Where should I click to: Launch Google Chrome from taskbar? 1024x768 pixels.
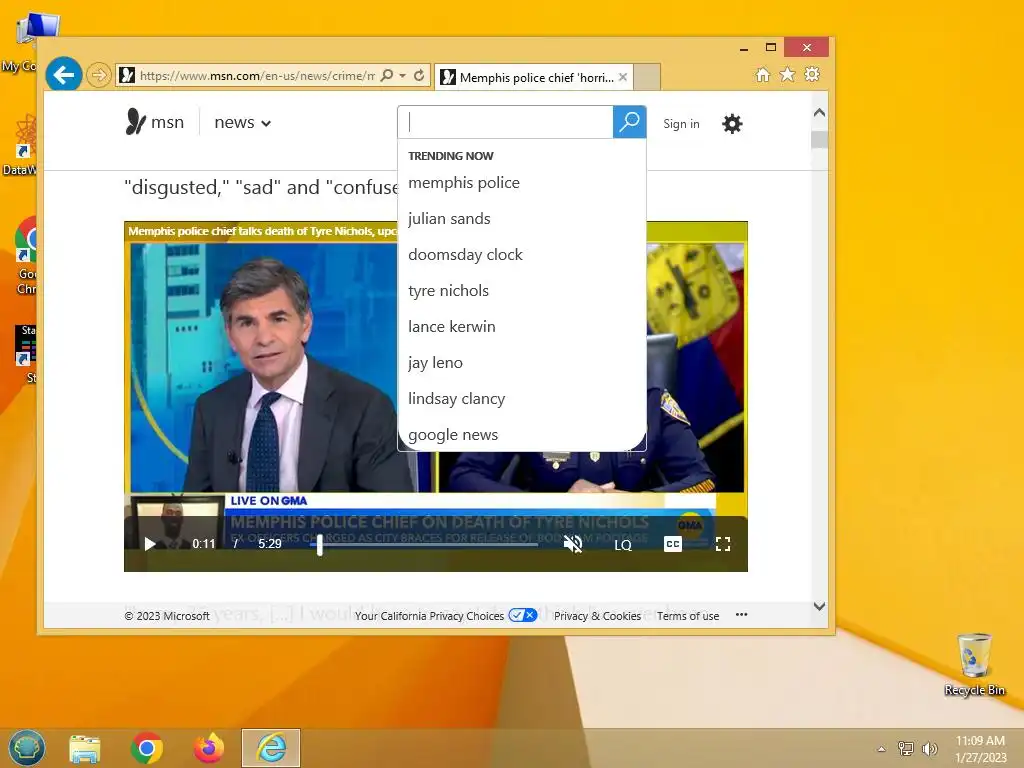pyautogui.click(x=147, y=748)
